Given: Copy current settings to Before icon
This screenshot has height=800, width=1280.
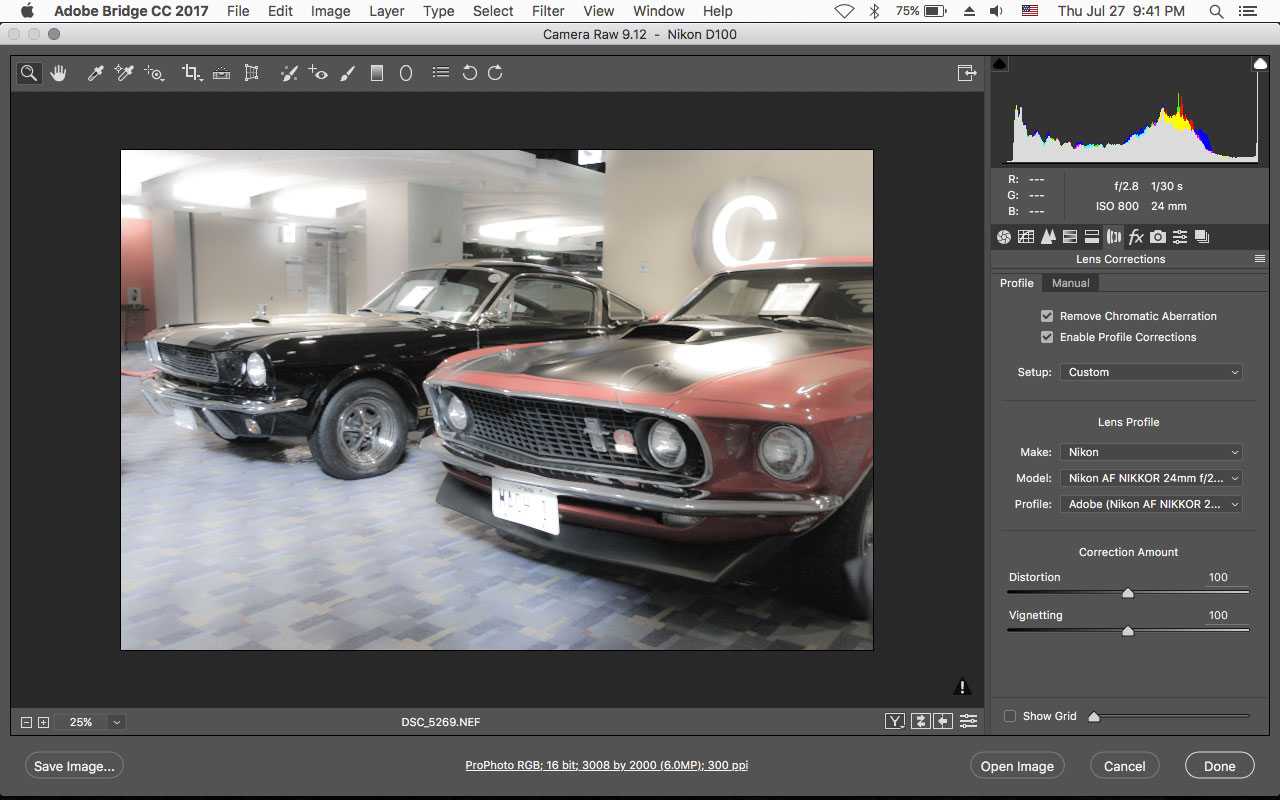Looking at the screenshot, I should coord(943,721).
